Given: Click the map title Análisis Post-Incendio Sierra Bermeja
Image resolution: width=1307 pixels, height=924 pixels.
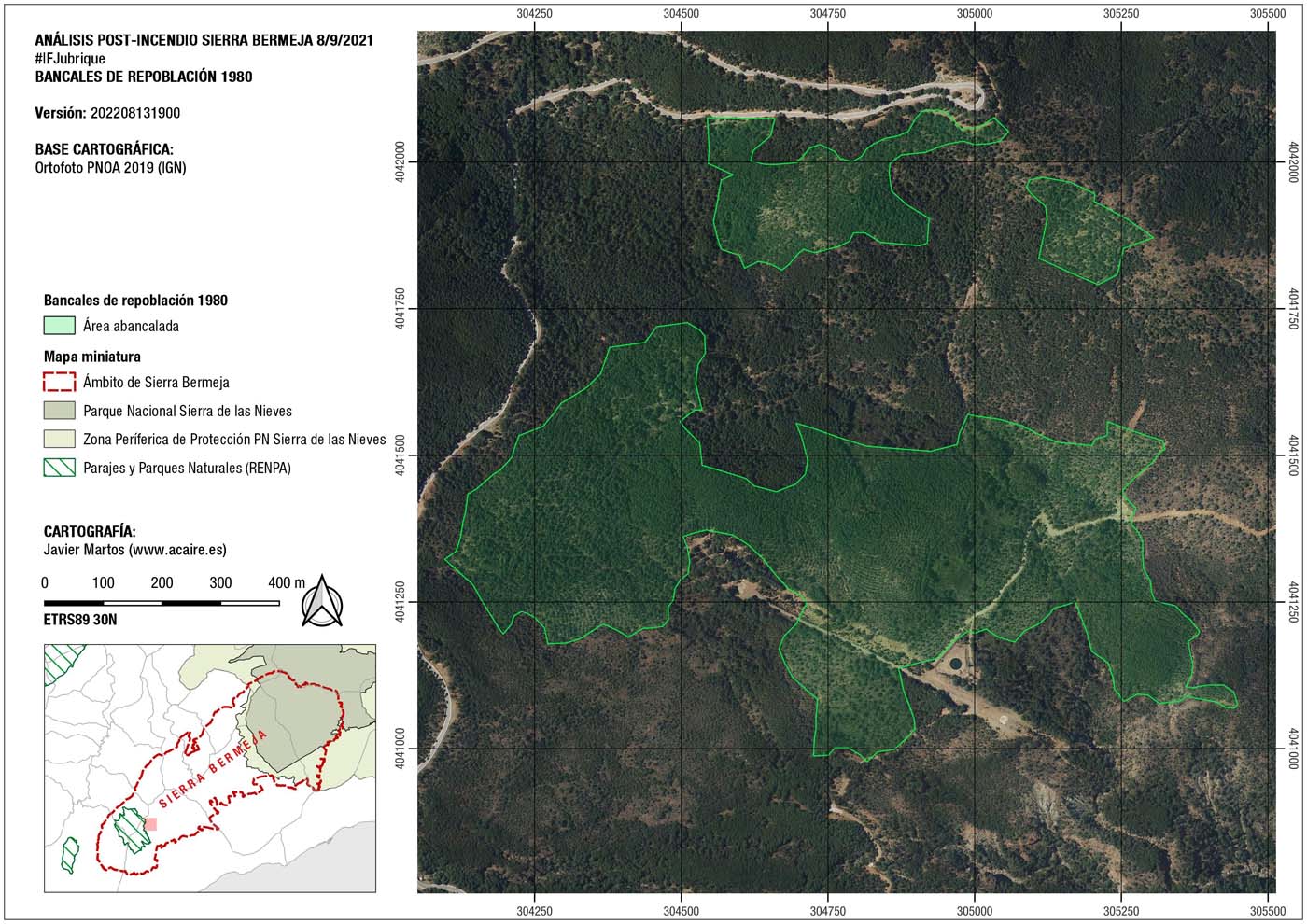Looking at the screenshot, I should 204,41.
